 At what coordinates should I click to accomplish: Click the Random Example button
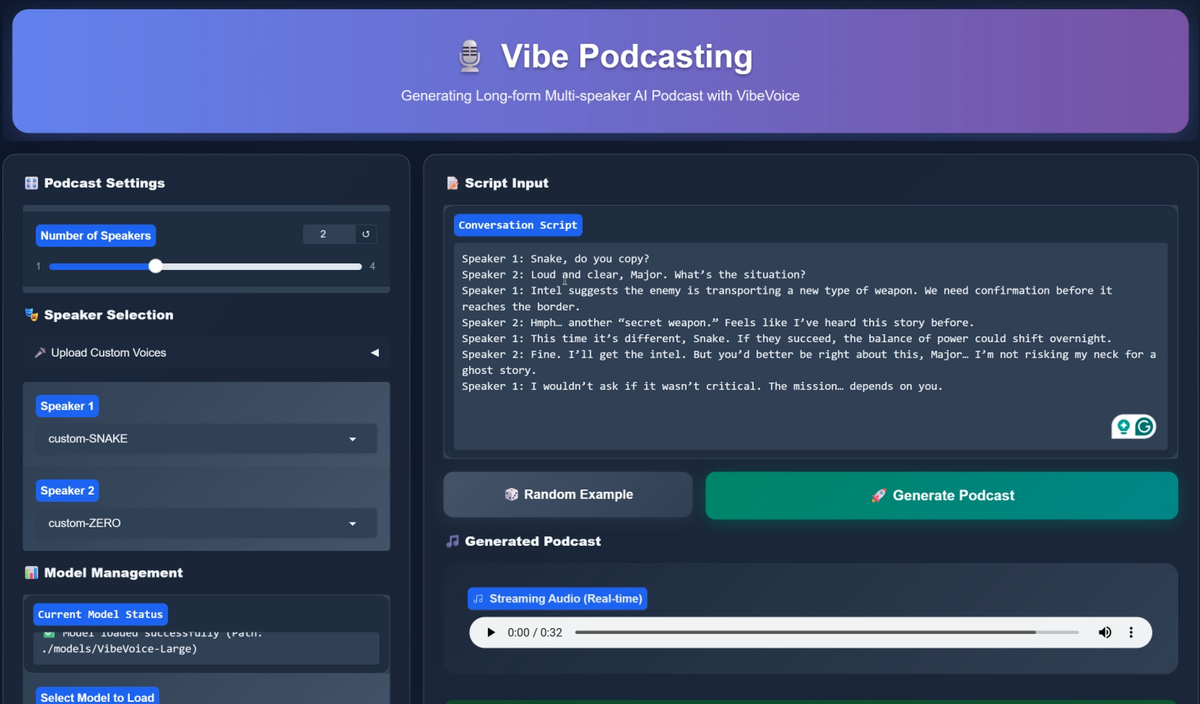568,494
